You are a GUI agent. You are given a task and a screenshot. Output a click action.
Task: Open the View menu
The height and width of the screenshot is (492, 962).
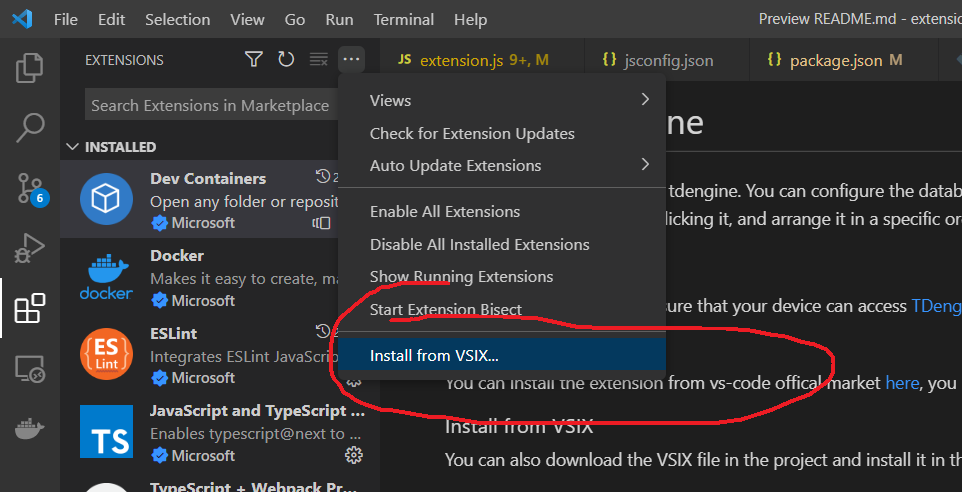tap(247, 20)
